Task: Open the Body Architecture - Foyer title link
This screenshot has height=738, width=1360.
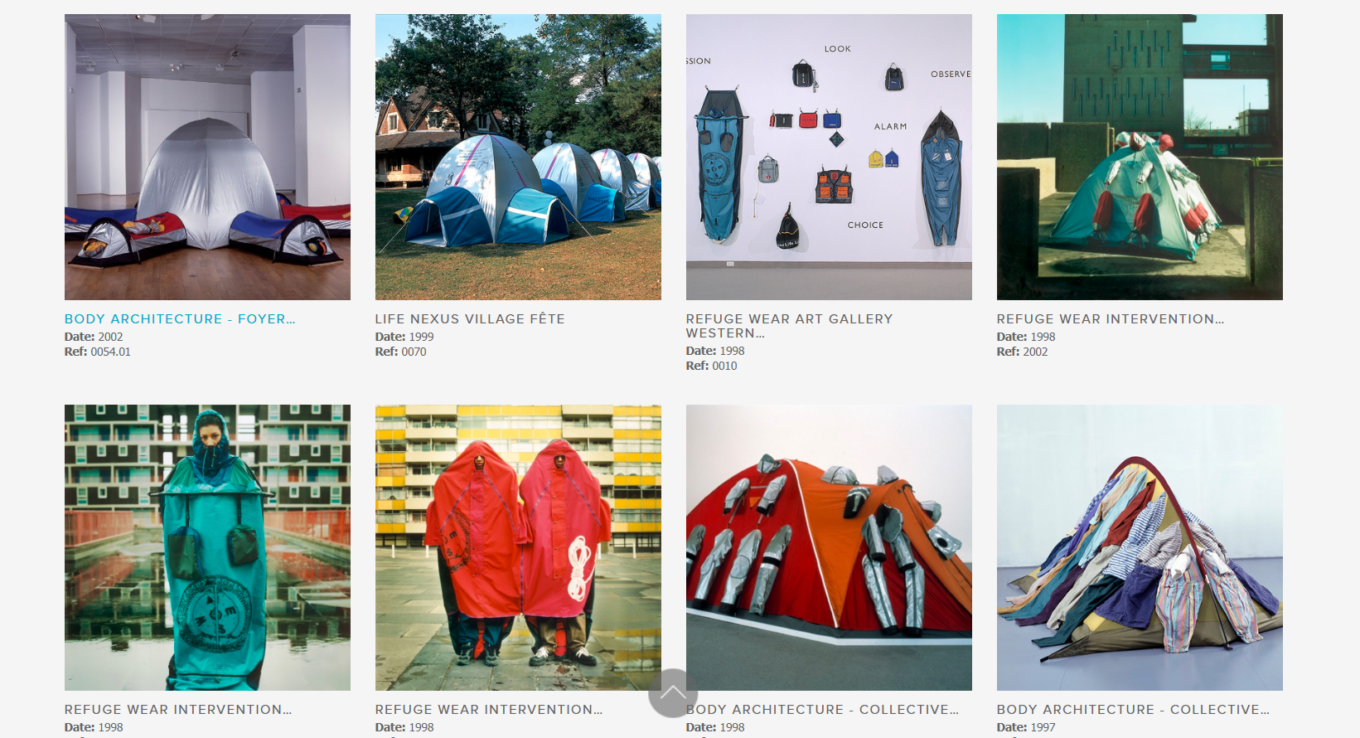Action: point(180,319)
